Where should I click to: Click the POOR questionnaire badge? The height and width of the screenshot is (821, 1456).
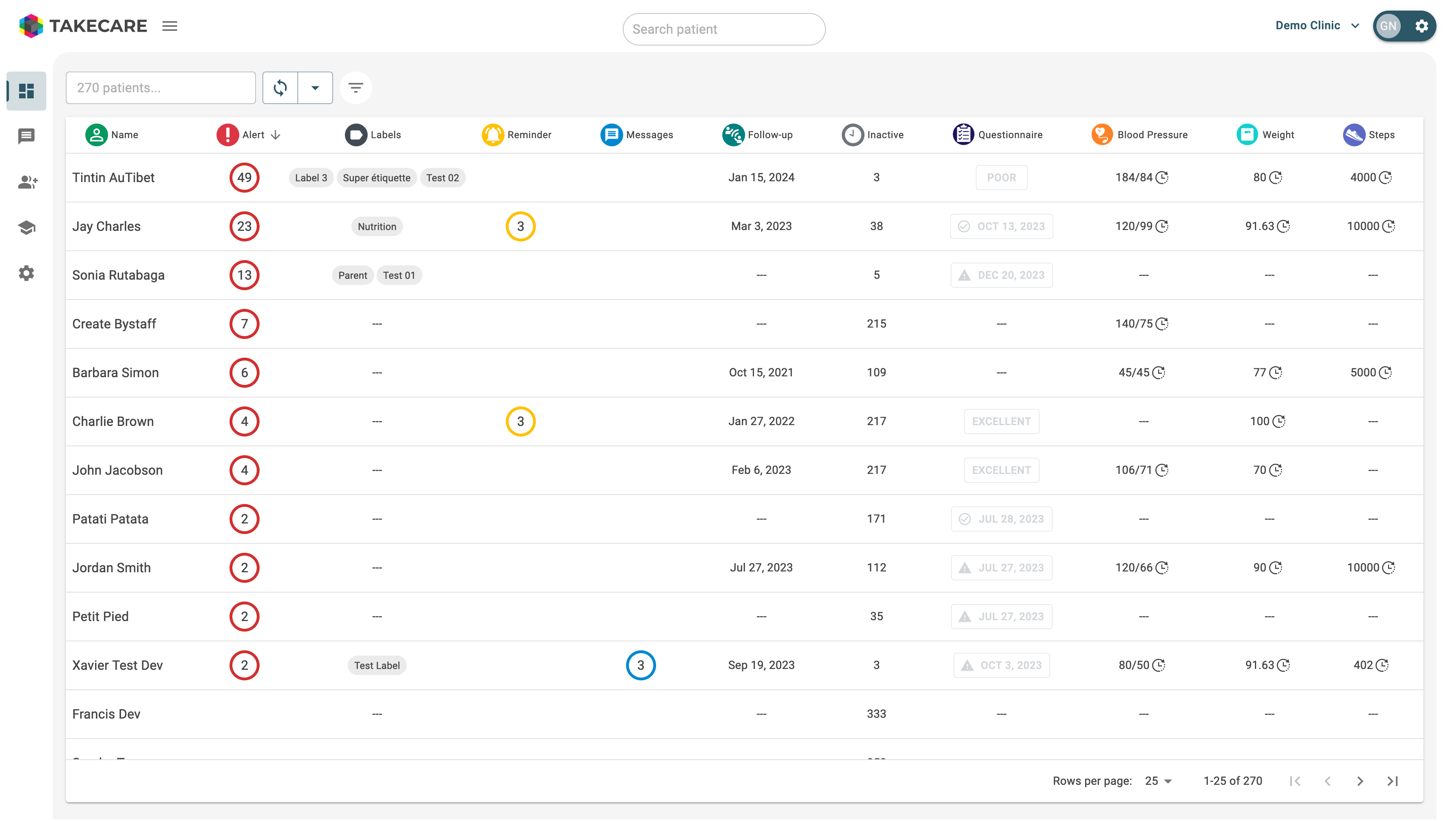(x=1002, y=178)
